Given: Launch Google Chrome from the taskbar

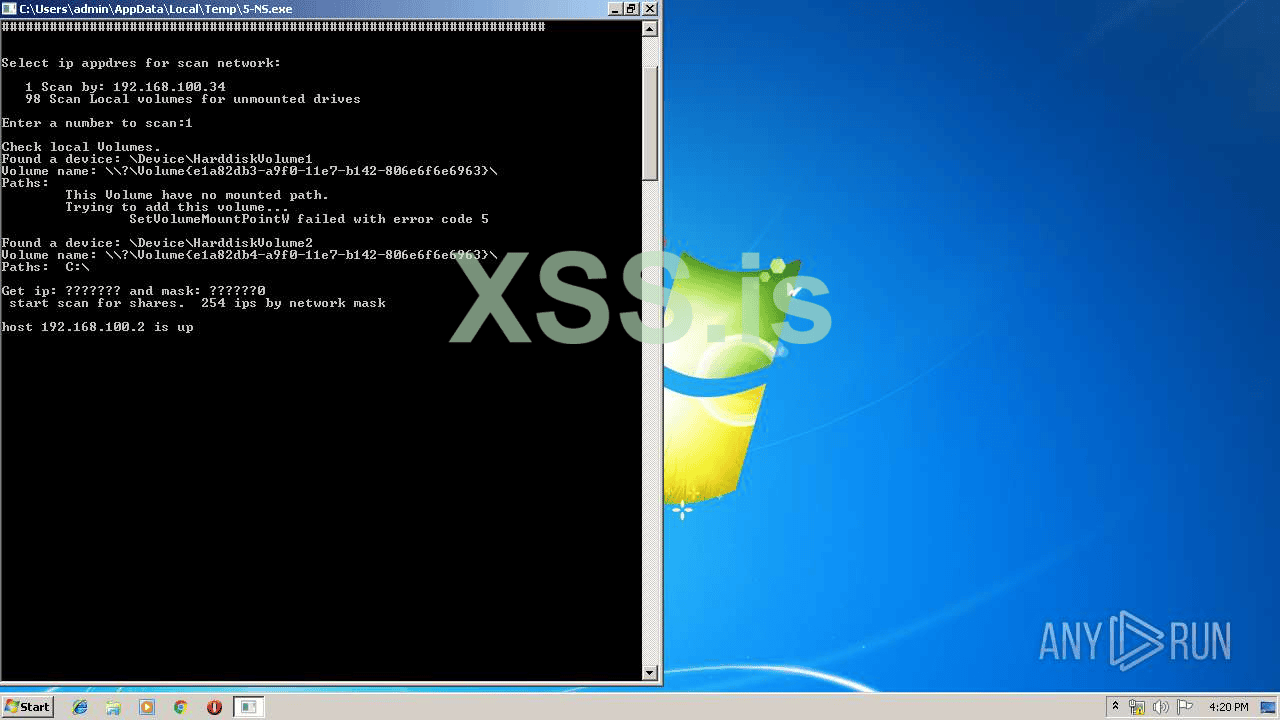Looking at the screenshot, I should (x=180, y=707).
